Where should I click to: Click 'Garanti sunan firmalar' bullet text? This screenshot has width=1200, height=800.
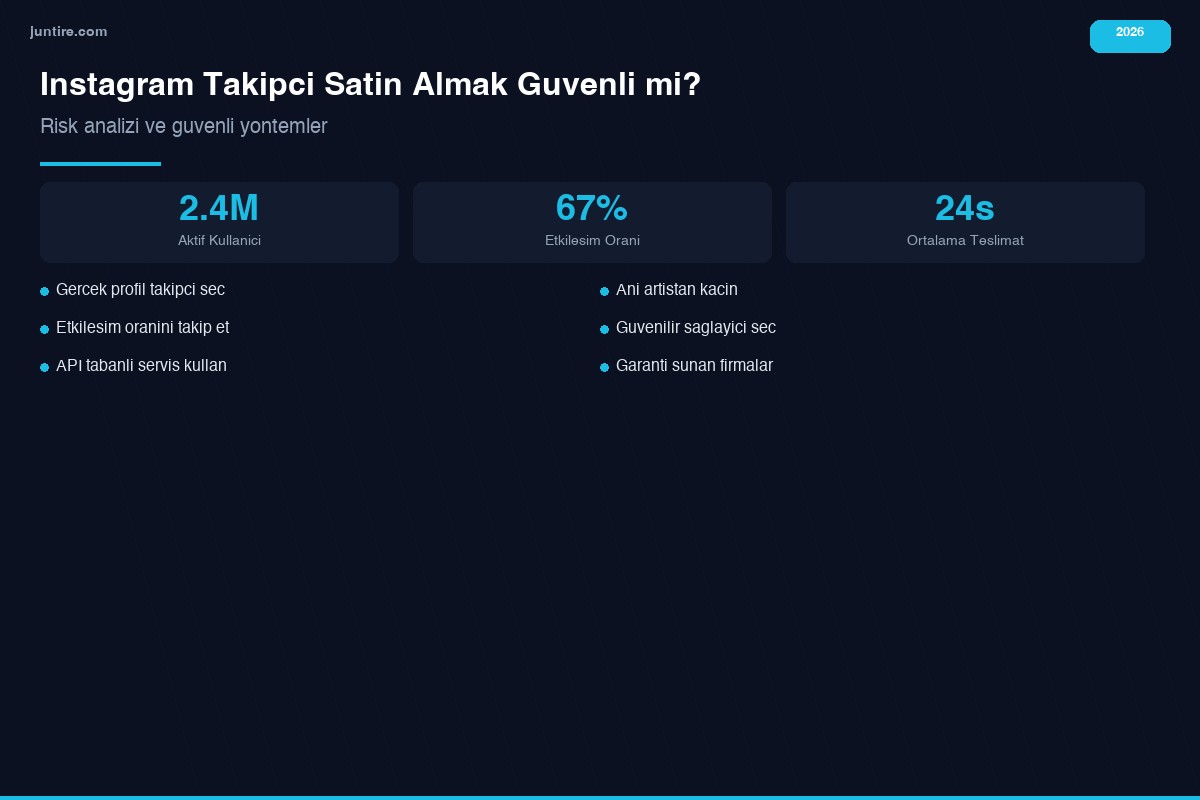pyautogui.click(x=694, y=366)
